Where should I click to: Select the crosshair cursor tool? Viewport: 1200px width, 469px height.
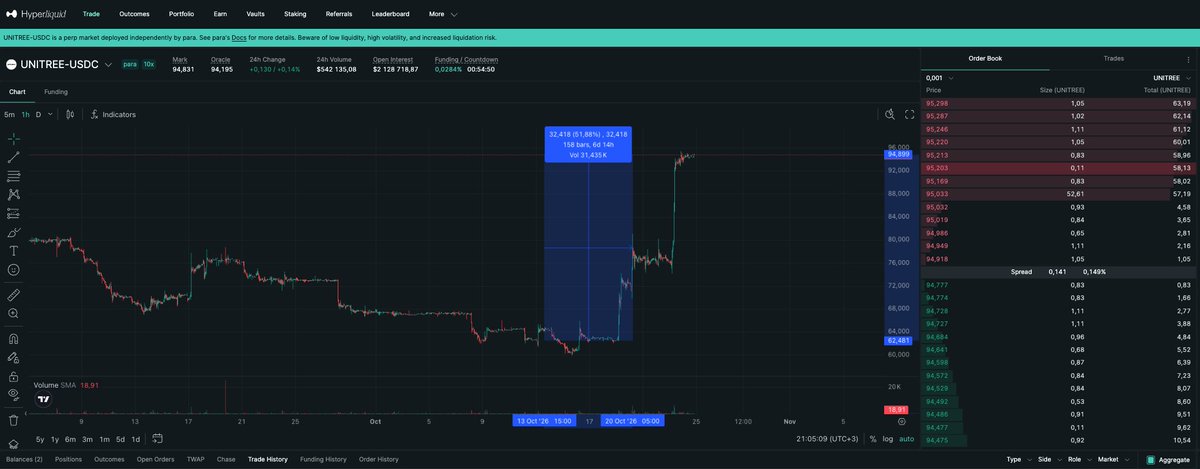tap(13, 139)
